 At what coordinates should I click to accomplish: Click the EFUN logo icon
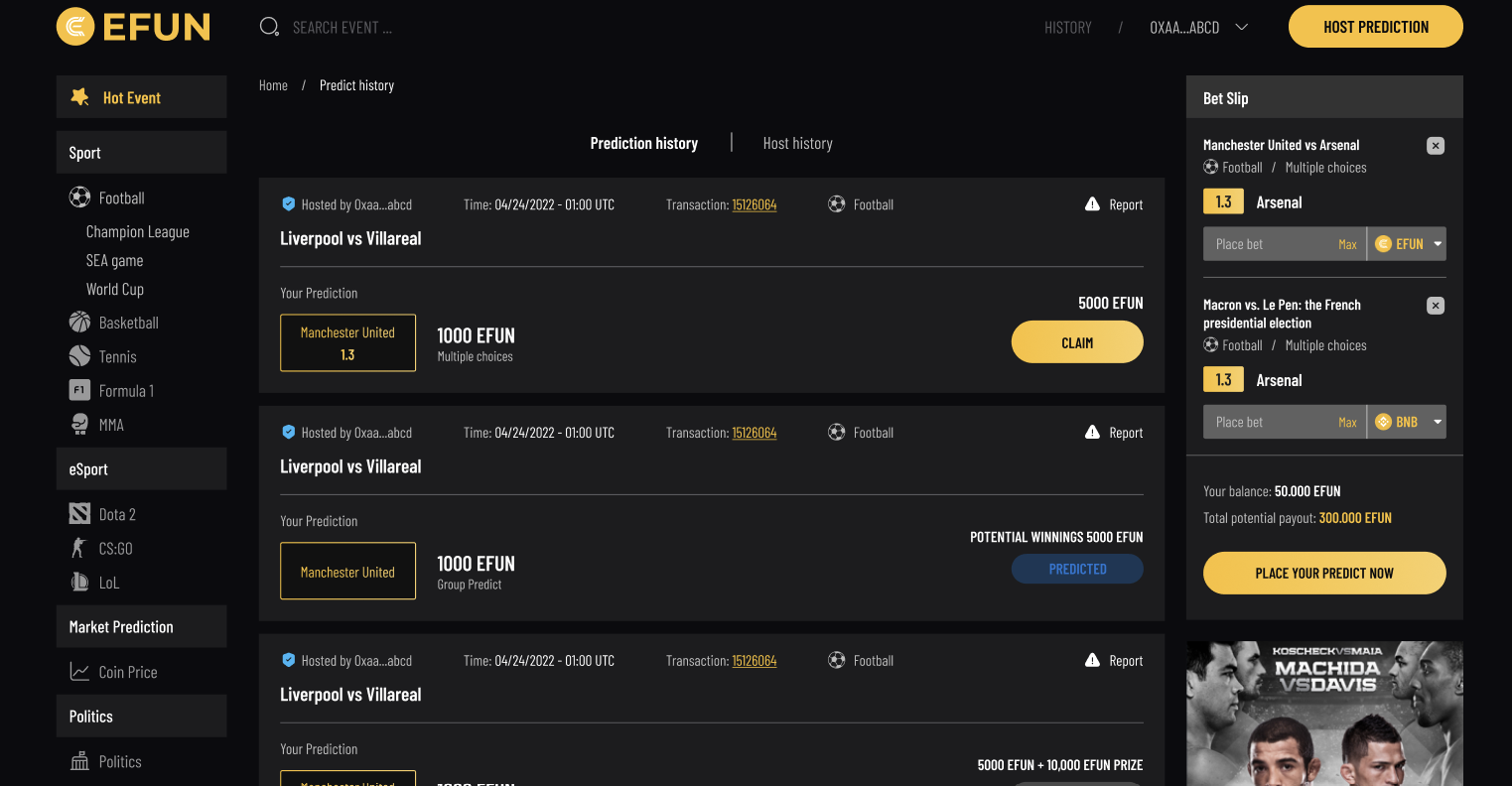pyautogui.click(x=75, y=27)
